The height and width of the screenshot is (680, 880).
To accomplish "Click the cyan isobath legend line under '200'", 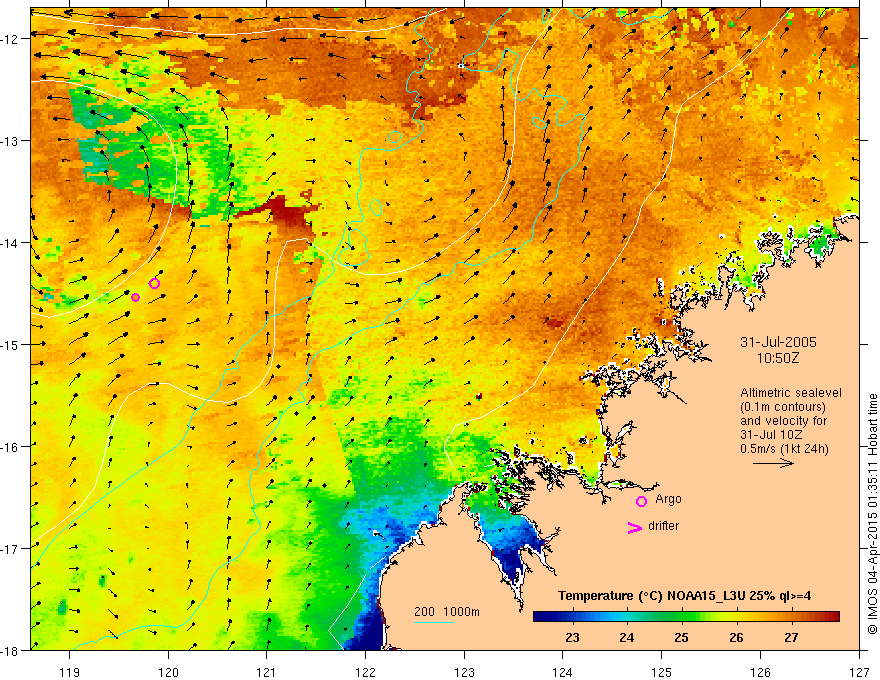I will coord(434,622).
